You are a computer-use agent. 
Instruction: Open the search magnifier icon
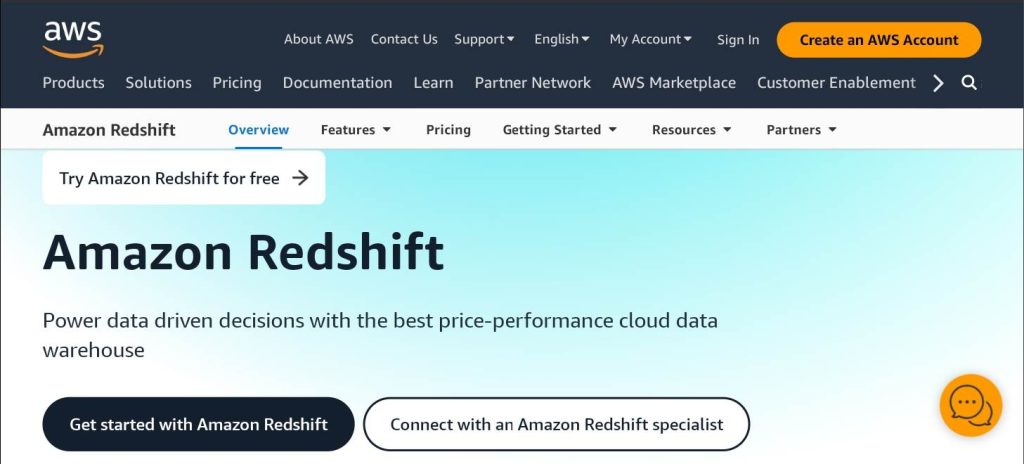[x=969, y=83]
